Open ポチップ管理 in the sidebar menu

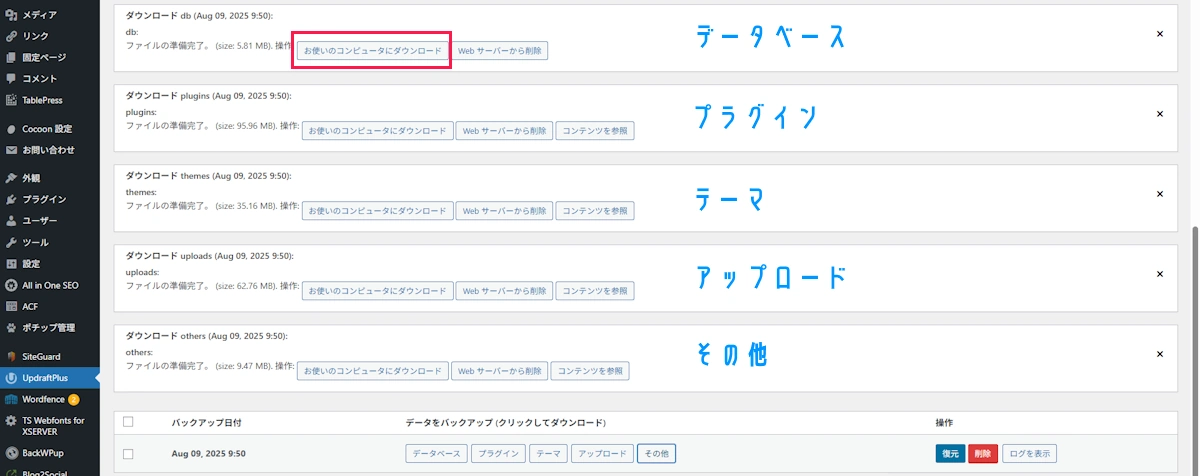coord(50,327)
